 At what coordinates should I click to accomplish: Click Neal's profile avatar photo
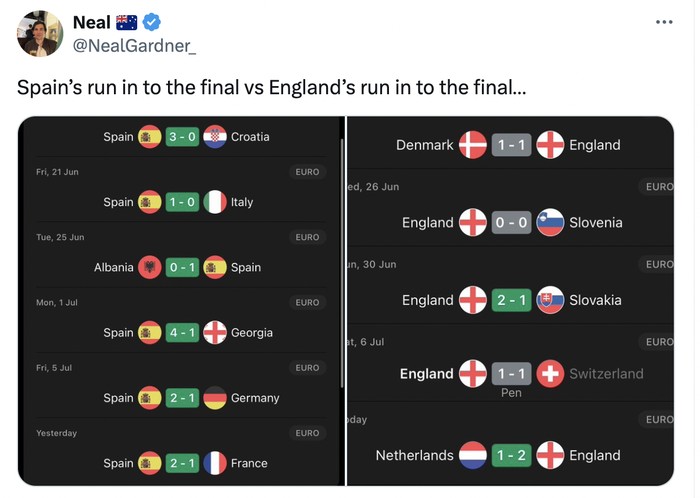(x=40, y=34)
